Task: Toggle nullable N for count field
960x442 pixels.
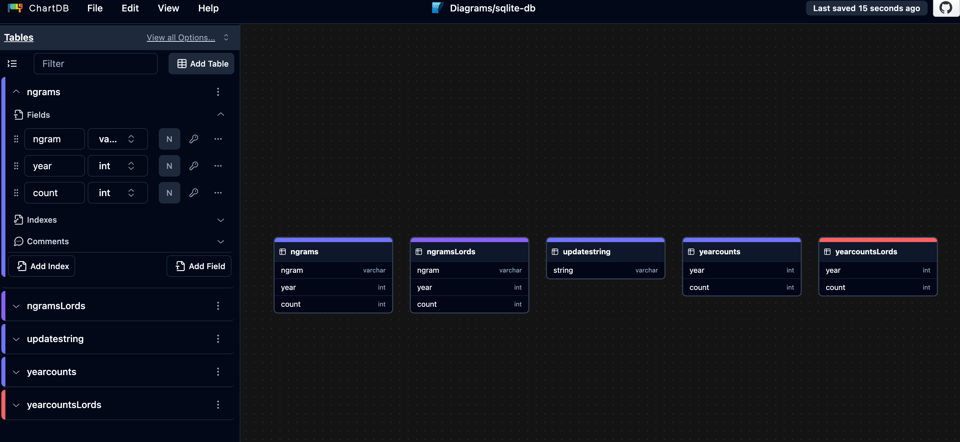Action: point(170,193)
